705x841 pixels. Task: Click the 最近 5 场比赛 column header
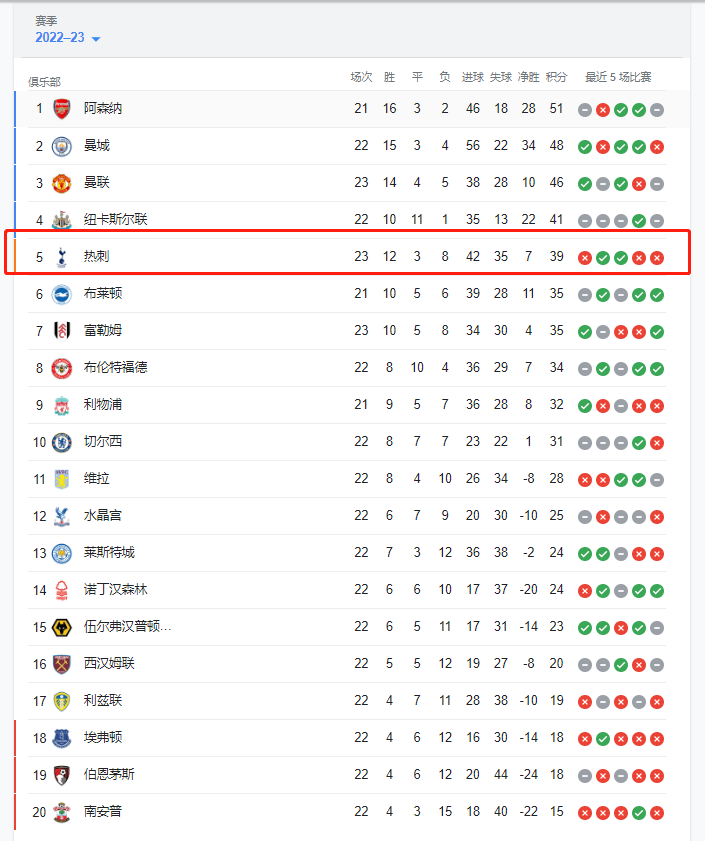(618, 77)
